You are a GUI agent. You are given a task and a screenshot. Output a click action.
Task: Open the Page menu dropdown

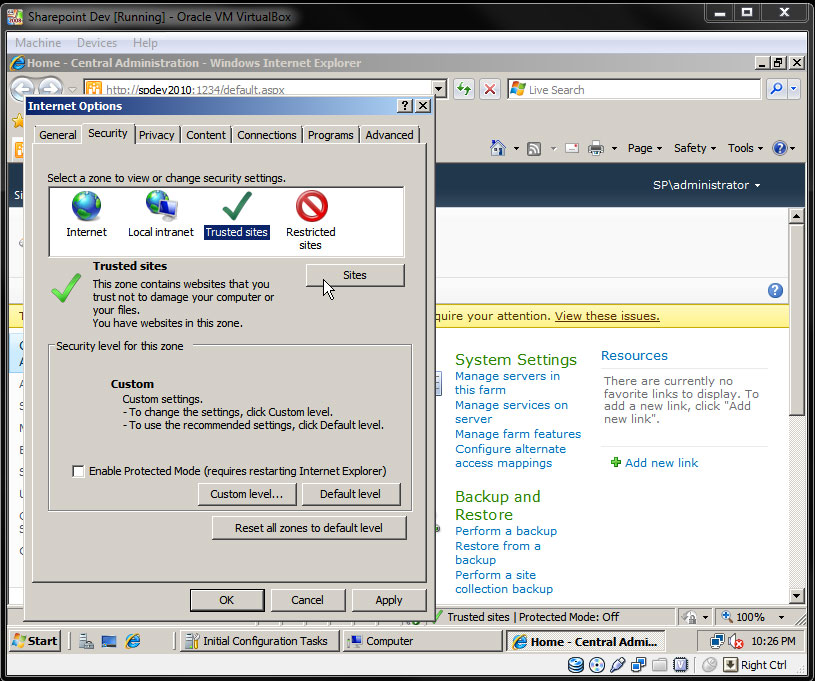[645, 148]
